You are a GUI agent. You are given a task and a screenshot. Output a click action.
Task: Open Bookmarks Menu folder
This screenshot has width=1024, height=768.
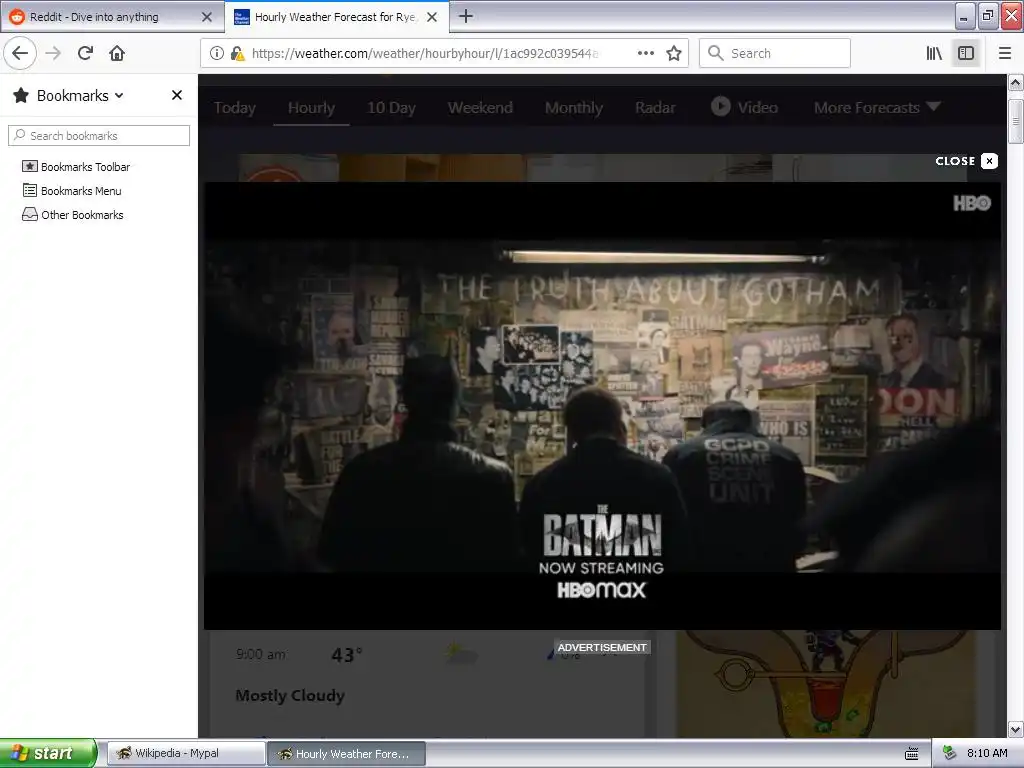pos(72,191)
